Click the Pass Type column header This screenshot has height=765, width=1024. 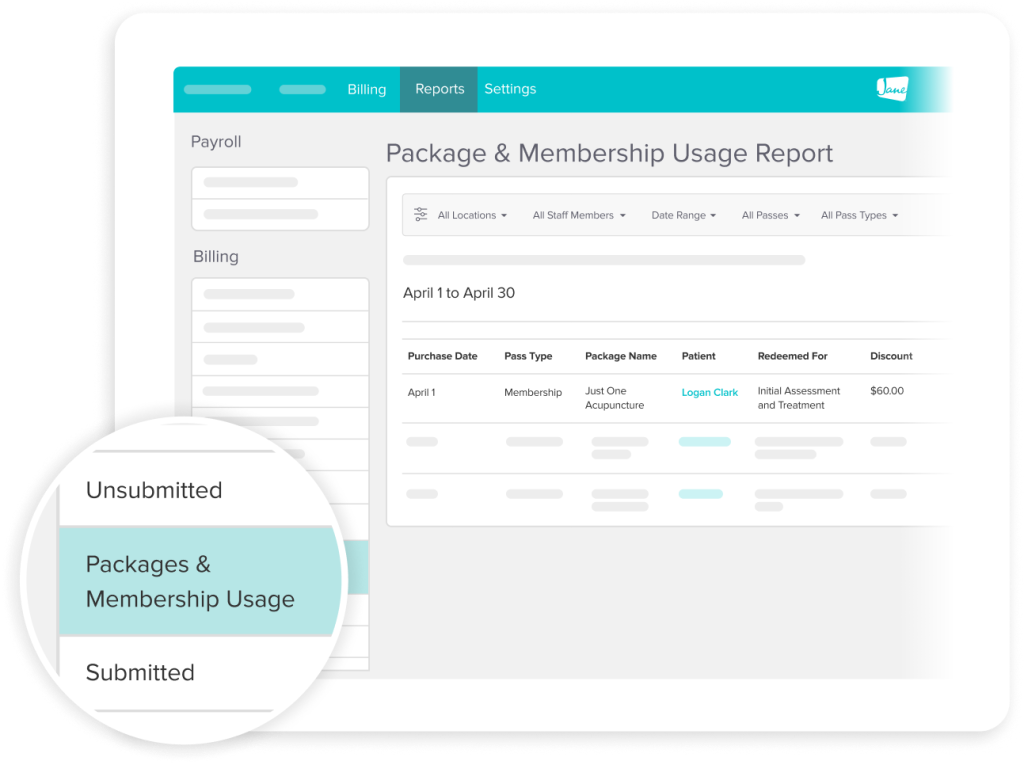tap(528, 356)
